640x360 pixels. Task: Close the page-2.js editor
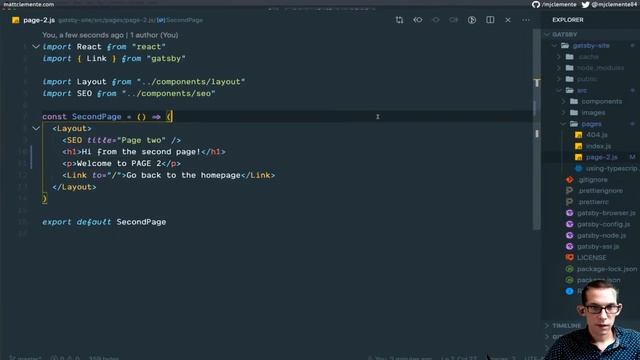pos(508,20)
